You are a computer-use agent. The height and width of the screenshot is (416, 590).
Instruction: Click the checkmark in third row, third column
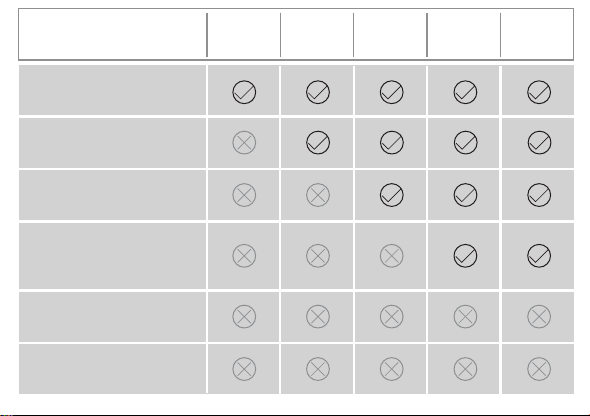[392, 195]
